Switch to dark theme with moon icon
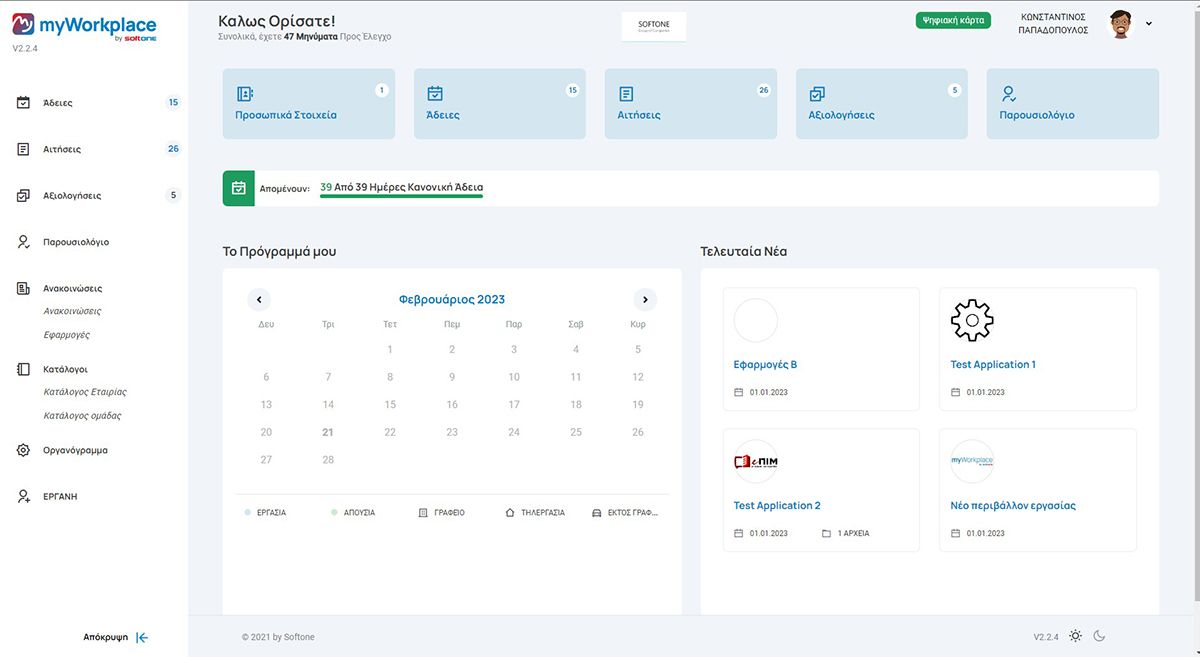This screenshot has height=657, width=1200. tap(1099, 636)
